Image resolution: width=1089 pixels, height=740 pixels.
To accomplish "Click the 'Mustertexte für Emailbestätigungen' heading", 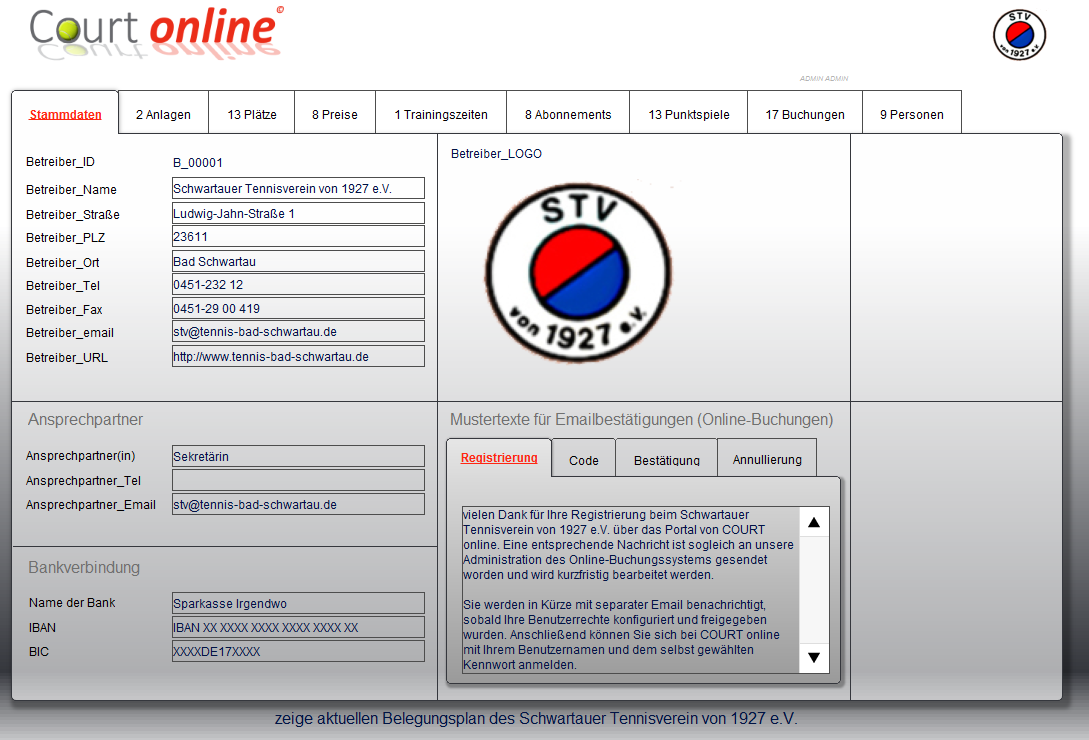I will click(x=642, y=420).
